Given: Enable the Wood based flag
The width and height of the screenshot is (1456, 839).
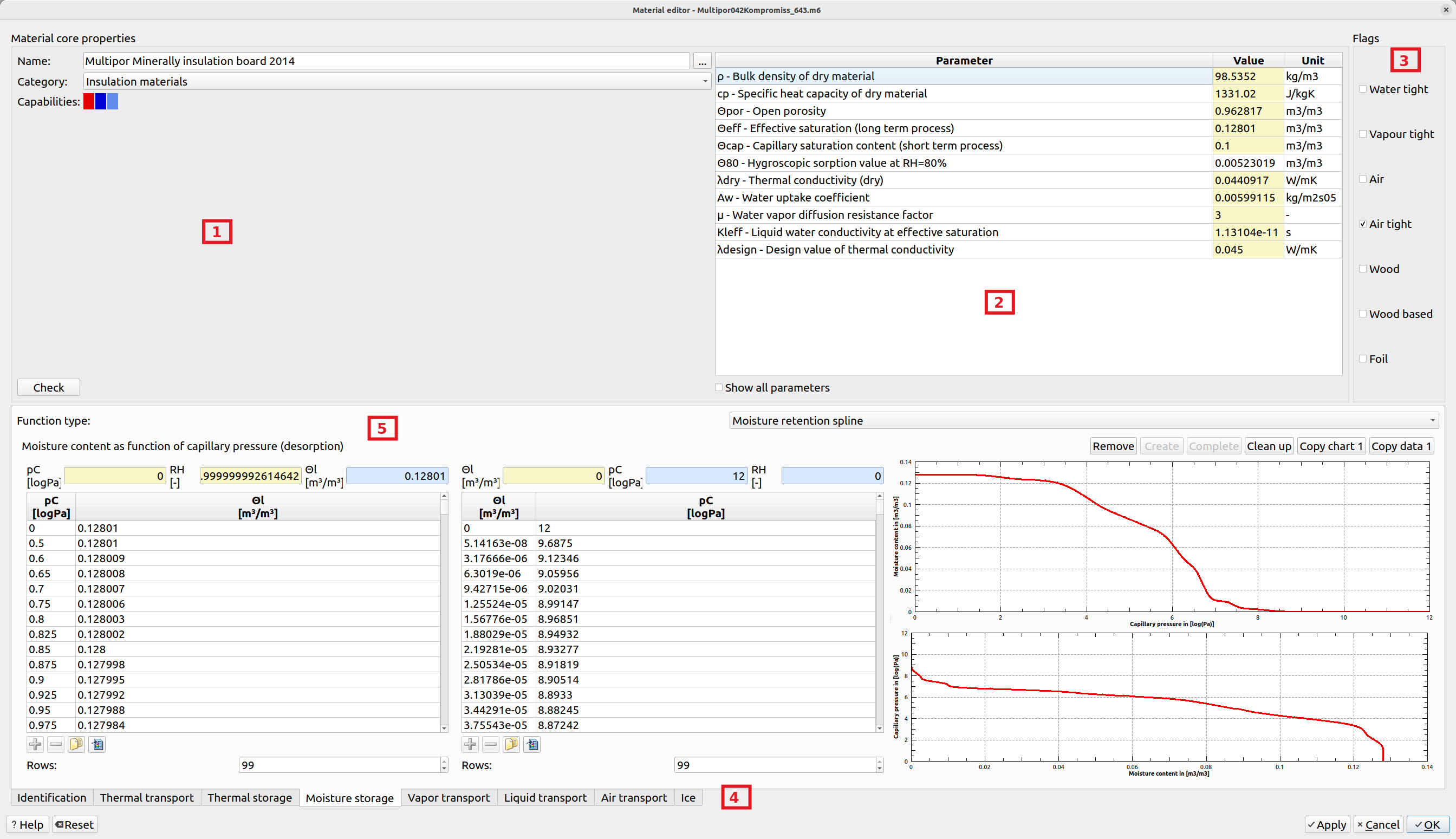Looking at the screenshot, I should [1363, 314].
